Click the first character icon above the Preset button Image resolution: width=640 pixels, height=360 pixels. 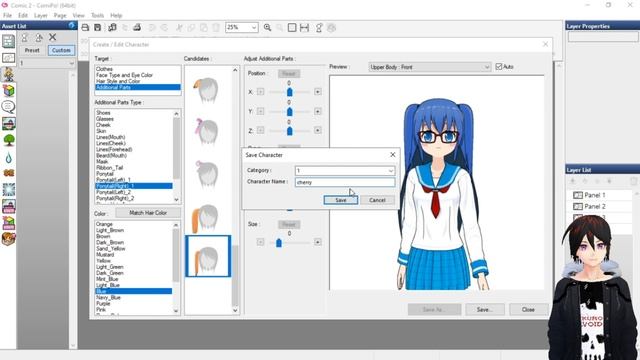pyautogui.click(x=24, y=38)
